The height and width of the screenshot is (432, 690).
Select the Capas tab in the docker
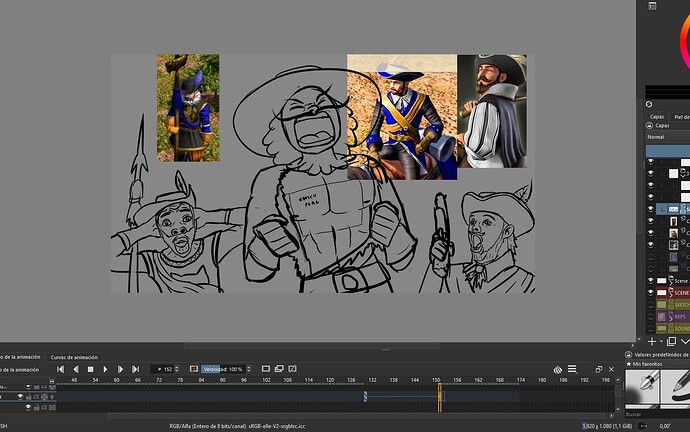[657, 116]
